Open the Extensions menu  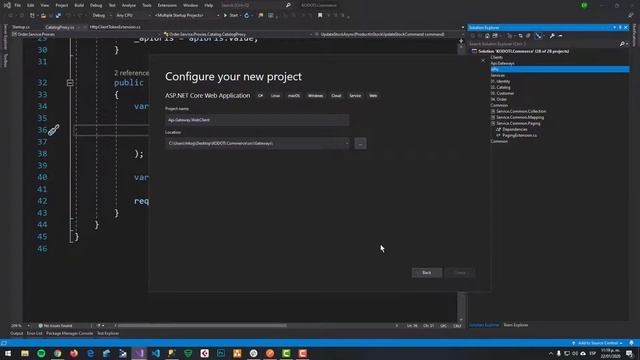coord(167,5)
